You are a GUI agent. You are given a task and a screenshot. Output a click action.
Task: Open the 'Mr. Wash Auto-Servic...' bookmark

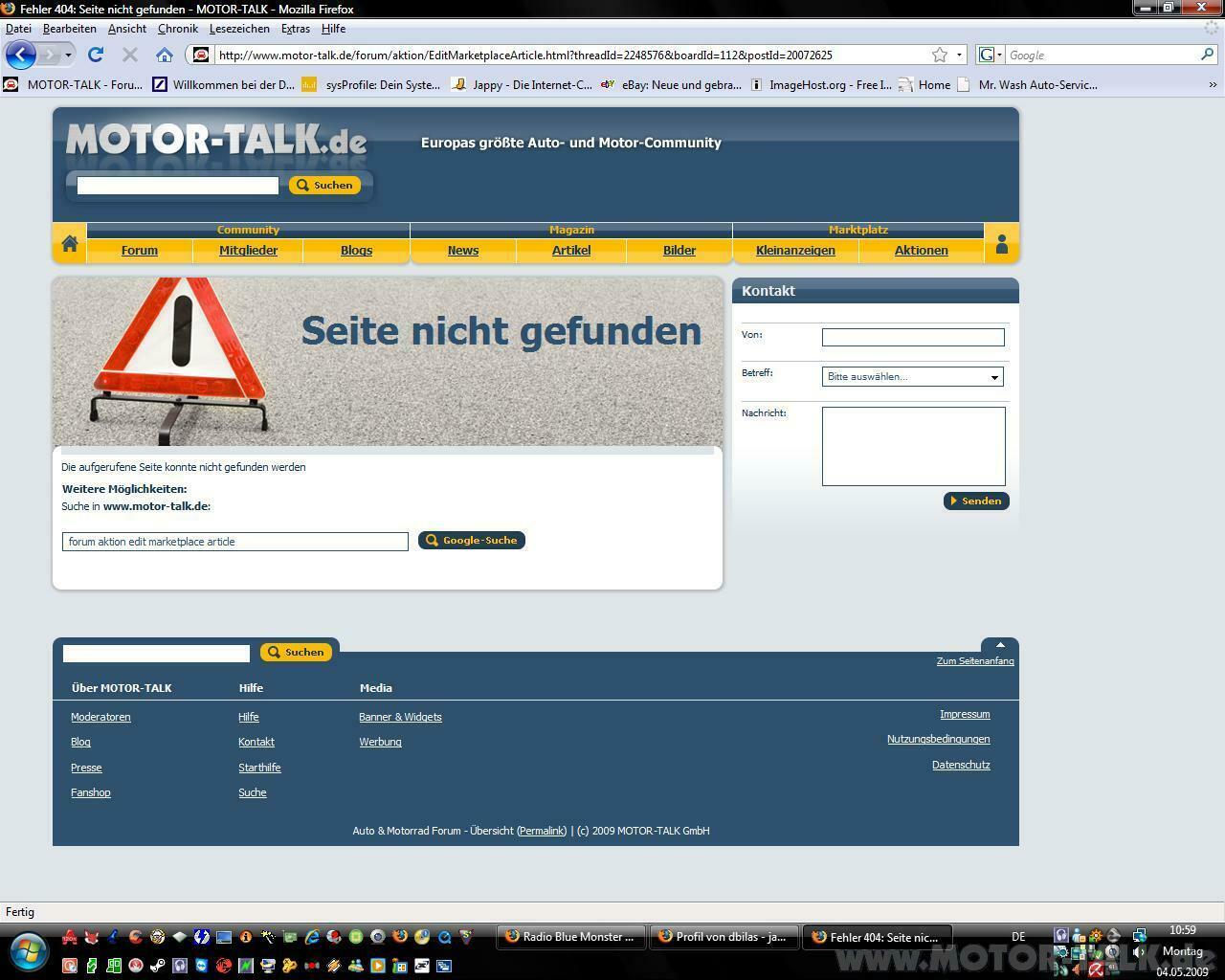click(x=1027, y=85)
